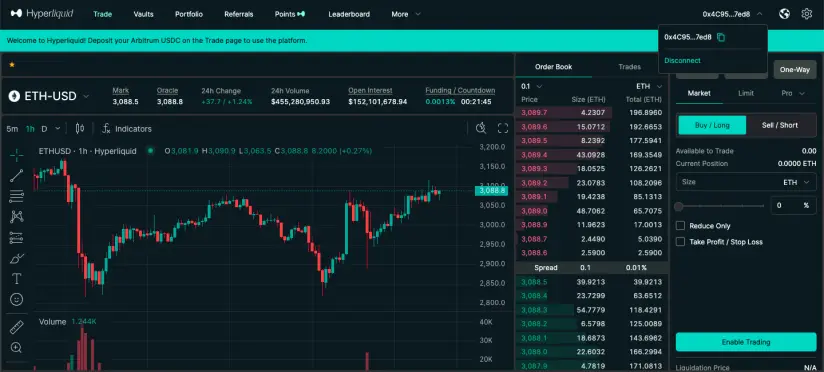Click the favorites star icon
The width and height of the screenshot is (824, 372).
pos(12,65)
